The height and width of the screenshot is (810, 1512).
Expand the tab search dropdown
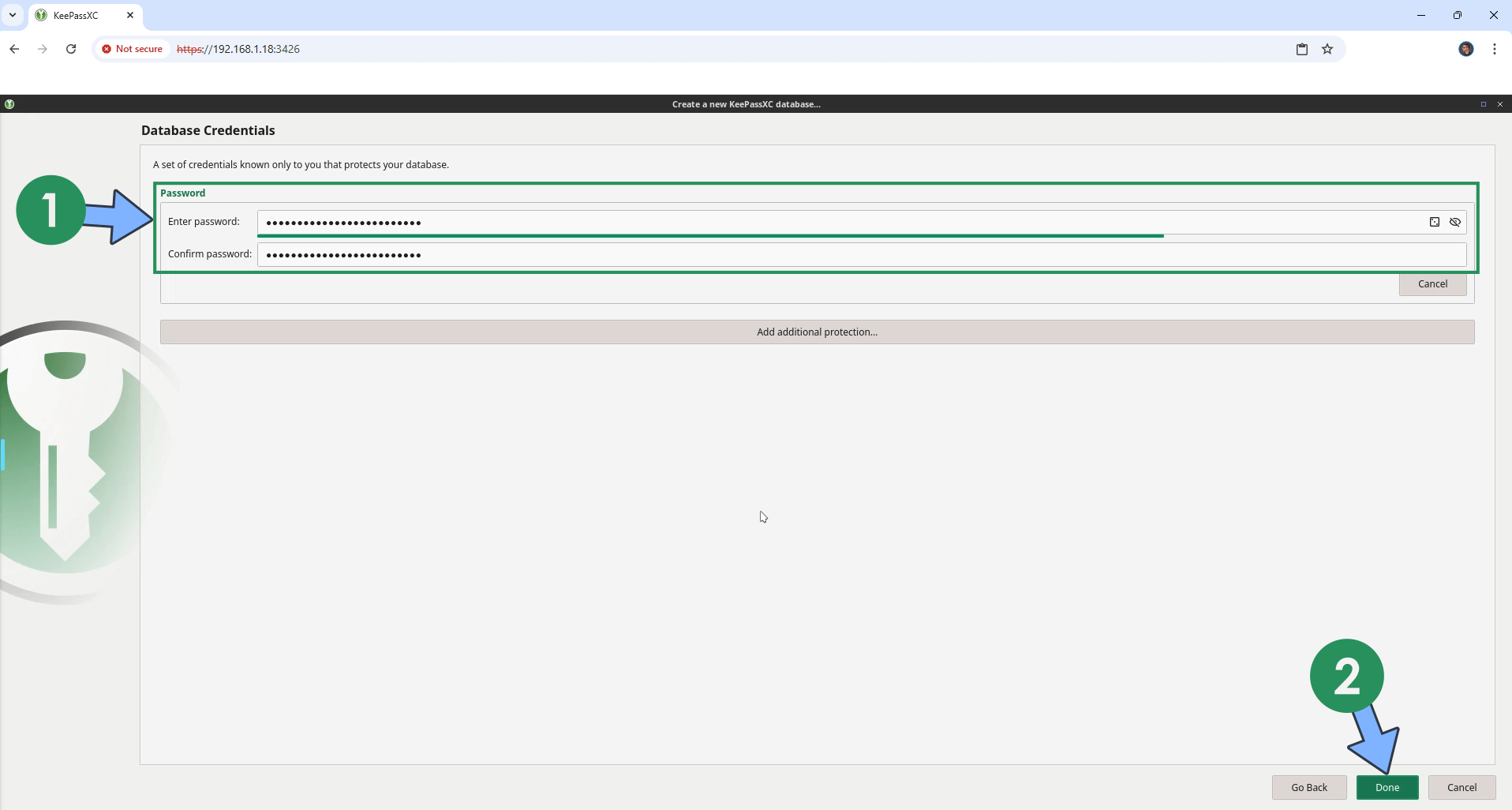pyautogui.click(x=13, y=15)
